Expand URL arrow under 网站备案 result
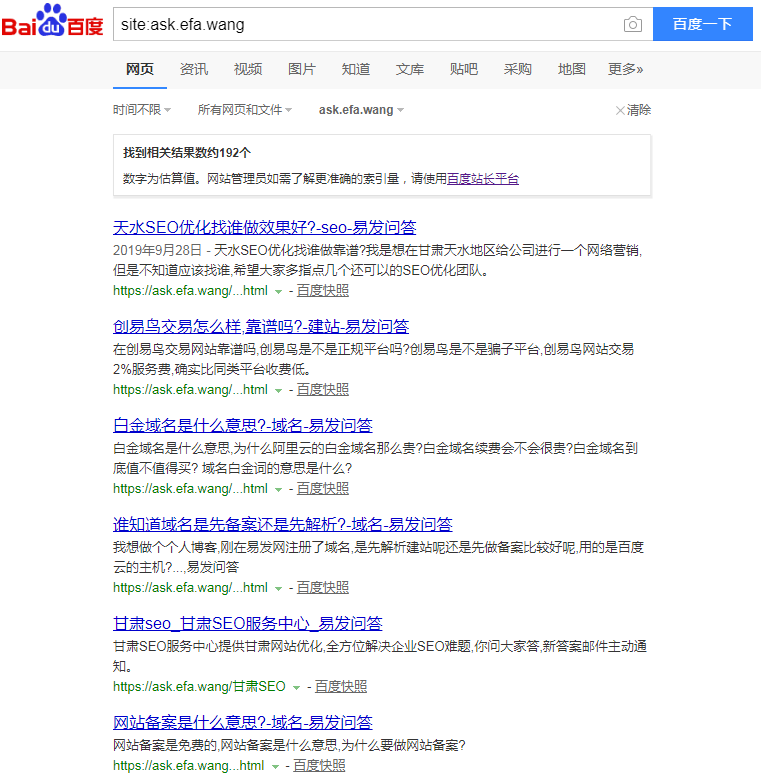This screenshot has width=761, height=775. tap(275, 767)
